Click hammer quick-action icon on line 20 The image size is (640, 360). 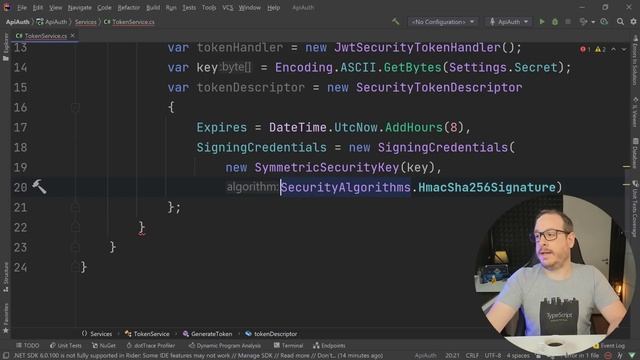[40, 187]
